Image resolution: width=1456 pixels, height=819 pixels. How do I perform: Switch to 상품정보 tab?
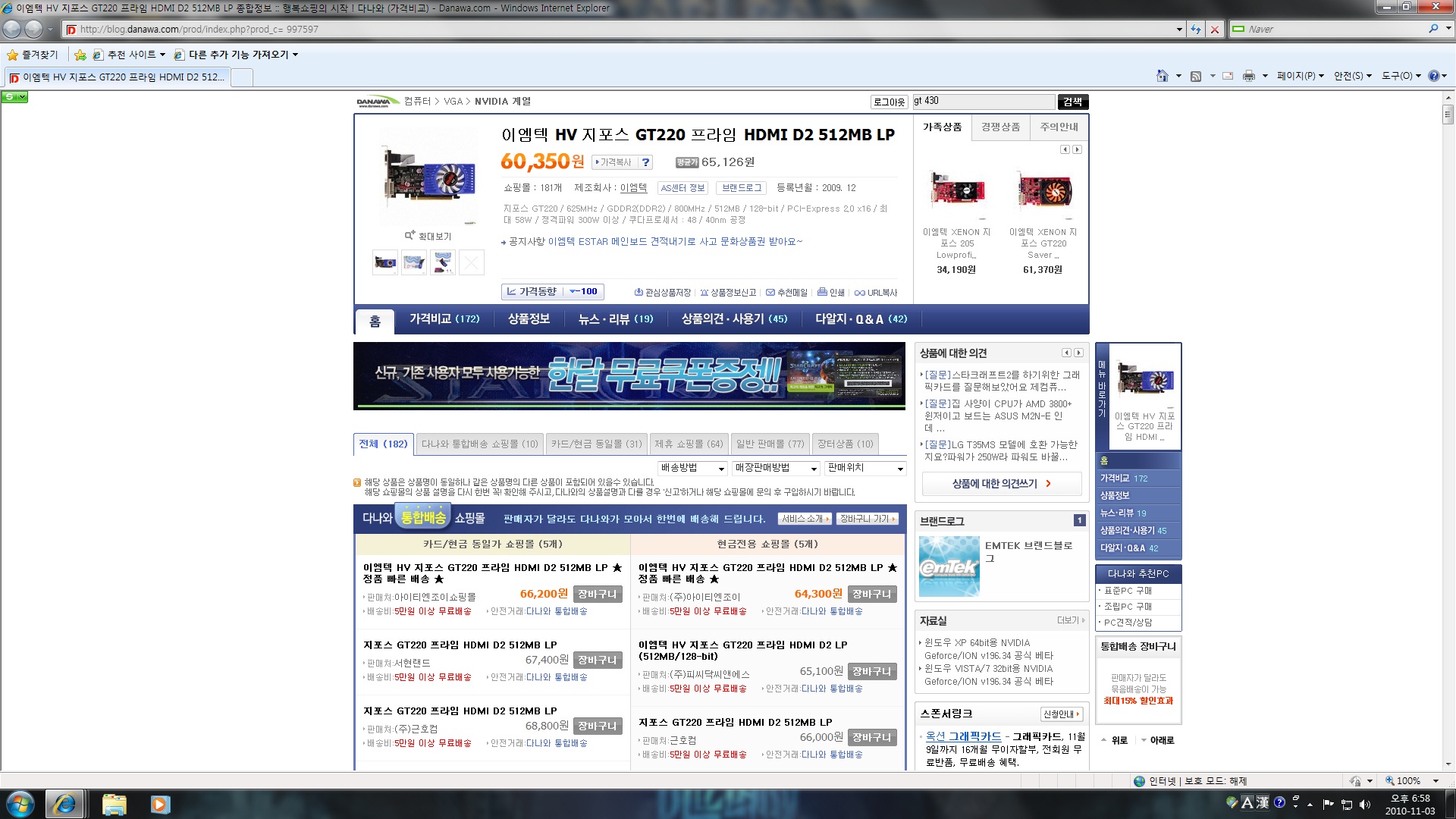coord(529,319)
